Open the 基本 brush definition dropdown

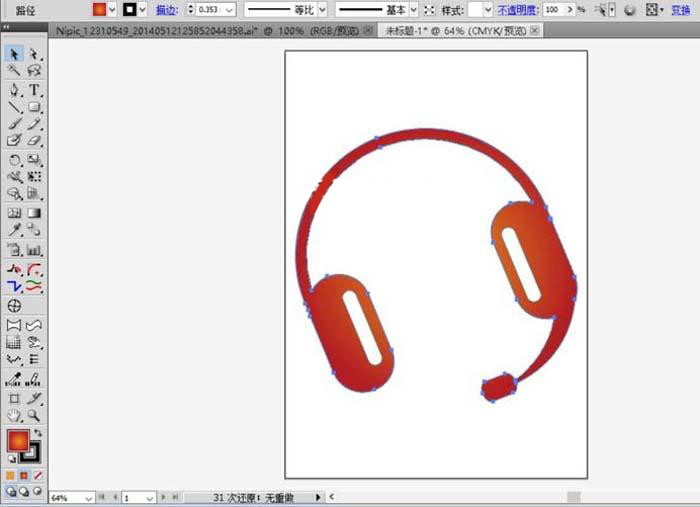pos(413,10)
